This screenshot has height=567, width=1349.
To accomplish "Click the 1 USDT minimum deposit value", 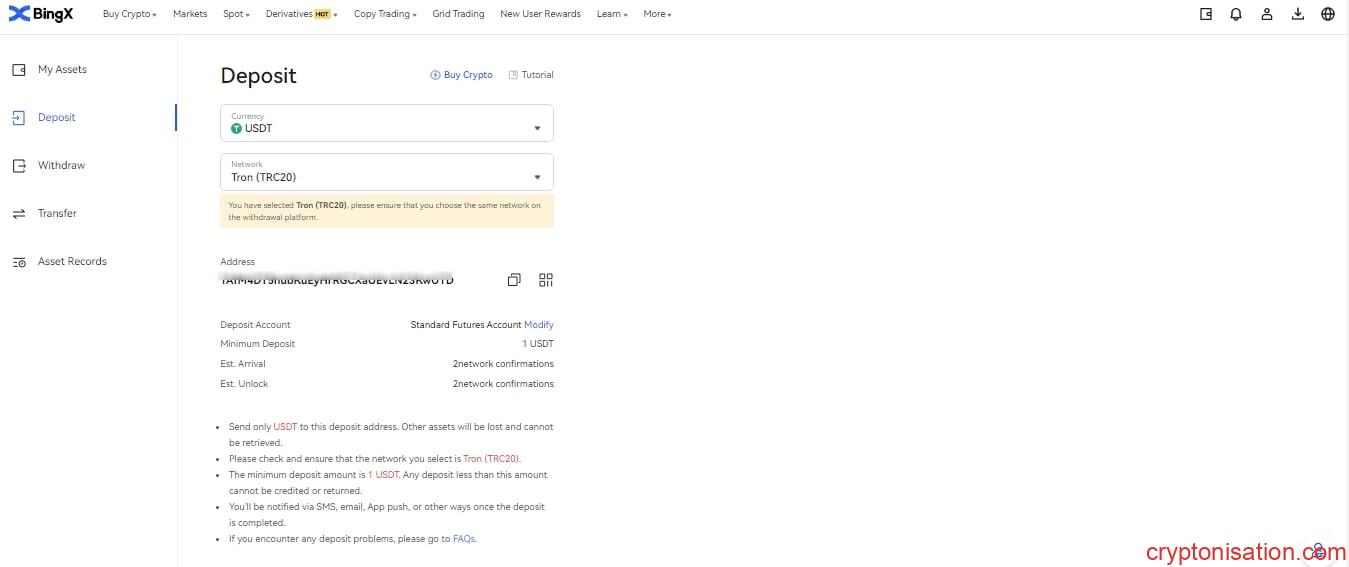I will pyautogui.click(x=538, y=344).
